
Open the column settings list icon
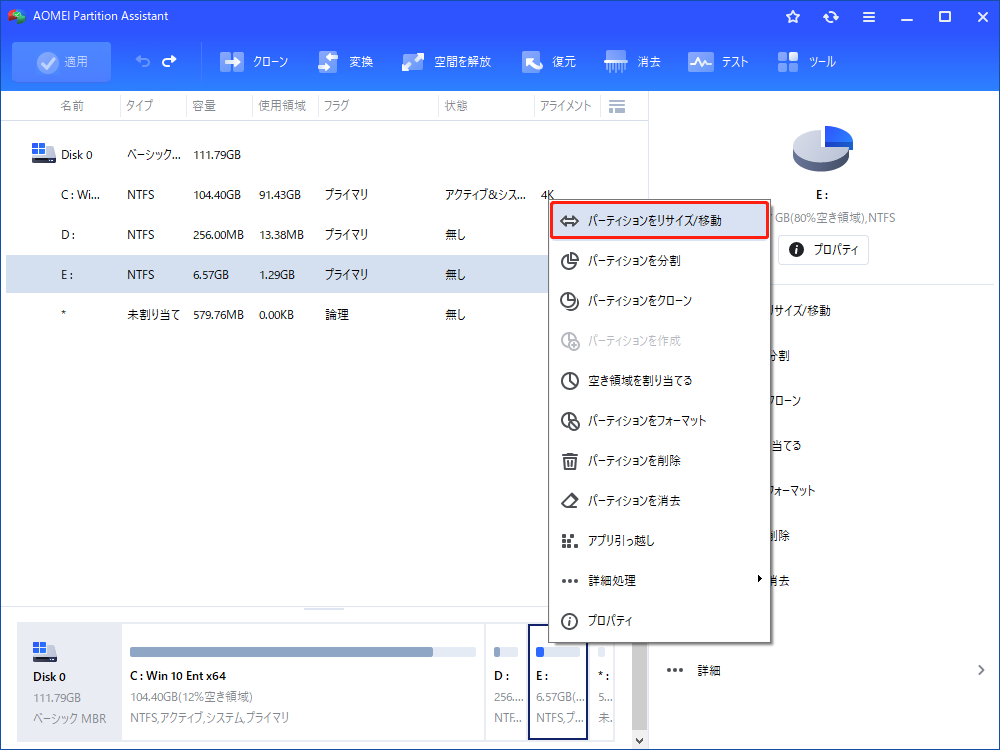pos(617,106)
